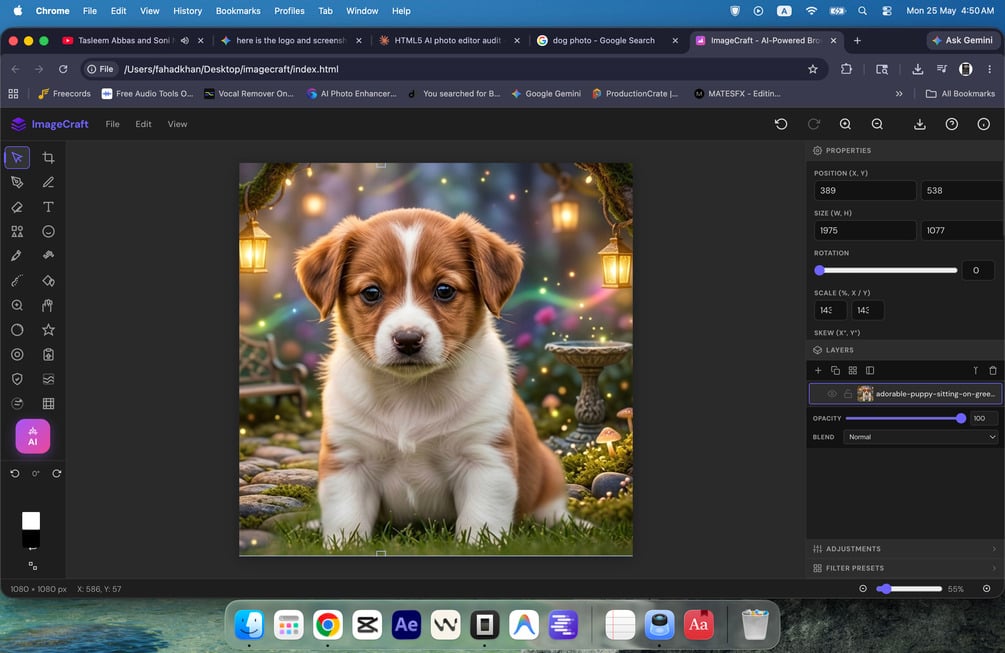
Task: Open the info icon in header
Action: pyautogui.click(x=984, y=124)
